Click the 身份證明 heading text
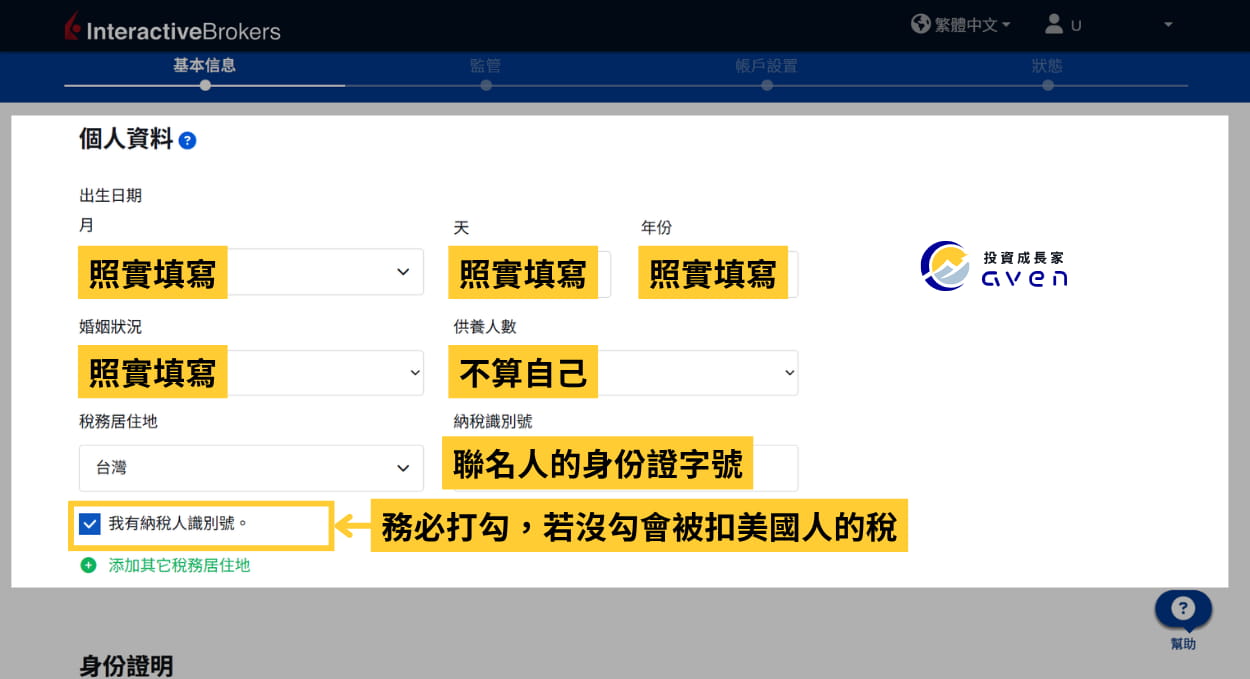The height and width of the screenshot is (679, 1250). [126, 666]
